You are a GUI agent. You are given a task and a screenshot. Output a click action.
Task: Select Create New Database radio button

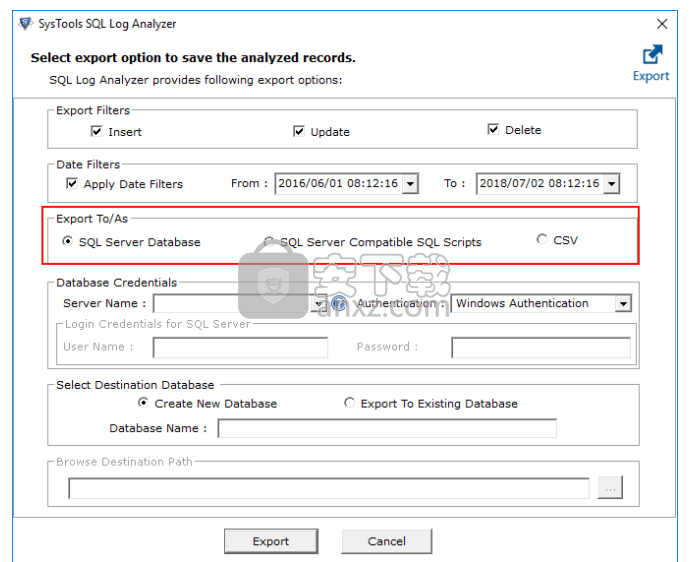click(143, 403)
